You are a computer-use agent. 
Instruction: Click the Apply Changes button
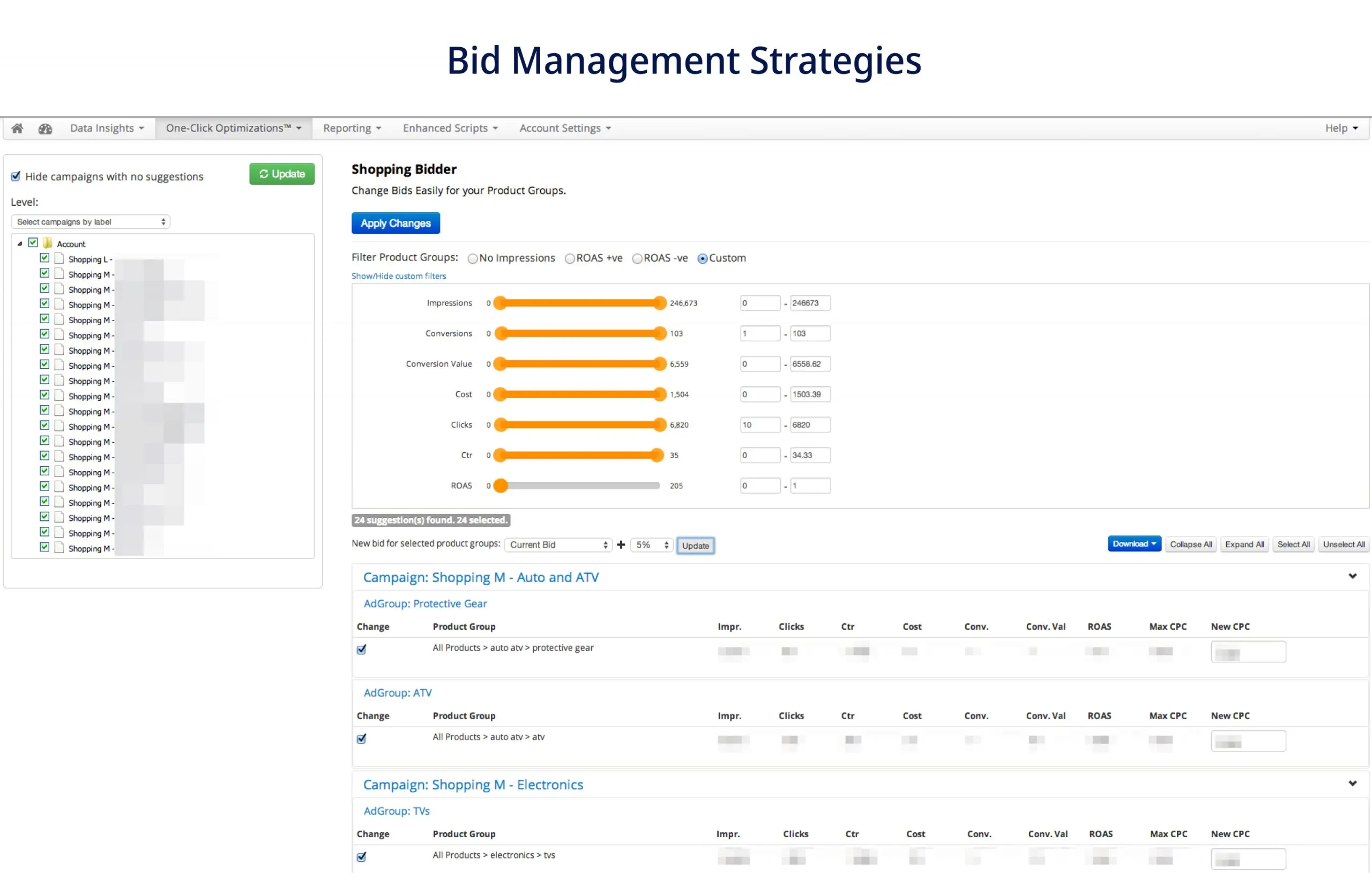point(396,223)
